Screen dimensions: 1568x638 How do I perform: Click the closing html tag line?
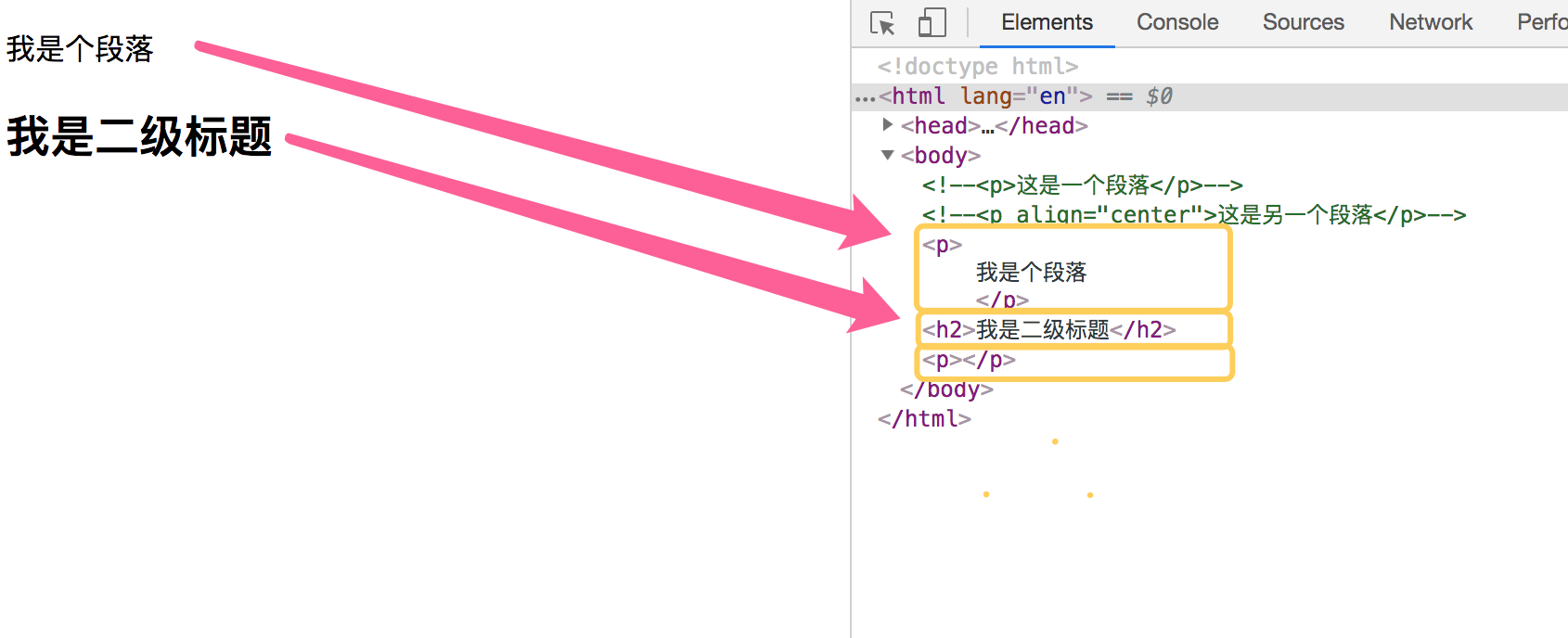point(924,419)
